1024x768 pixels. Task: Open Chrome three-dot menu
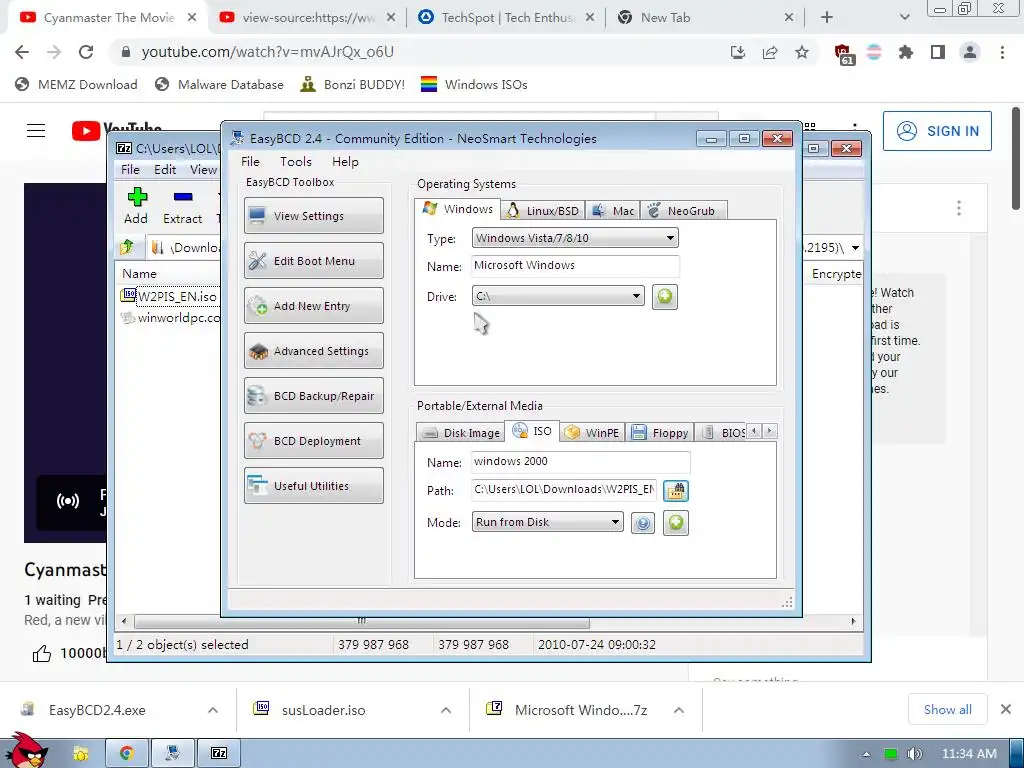tap(1002, 52)
